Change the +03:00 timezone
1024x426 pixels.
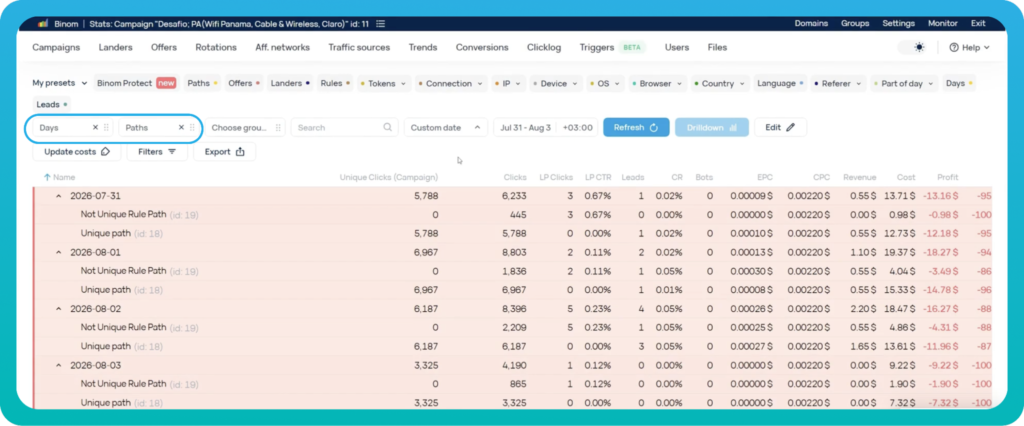pyautogui.click(x=577, y=127)
